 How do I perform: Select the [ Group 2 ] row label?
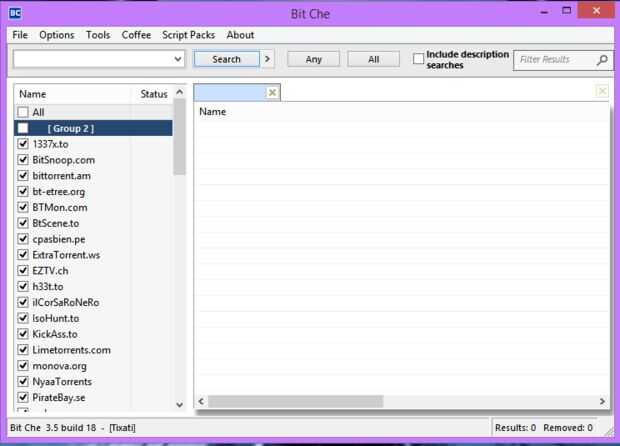coord(71,129)
